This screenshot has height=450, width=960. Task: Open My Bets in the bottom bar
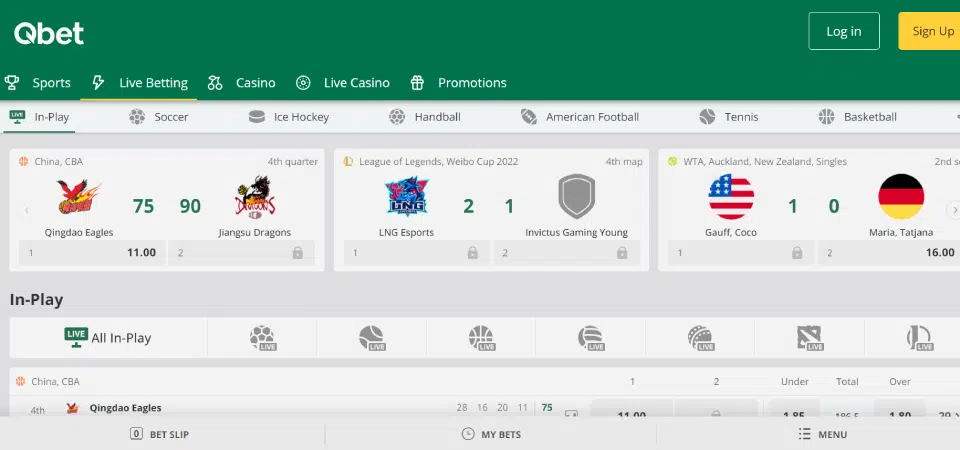[x=491, y=434]
